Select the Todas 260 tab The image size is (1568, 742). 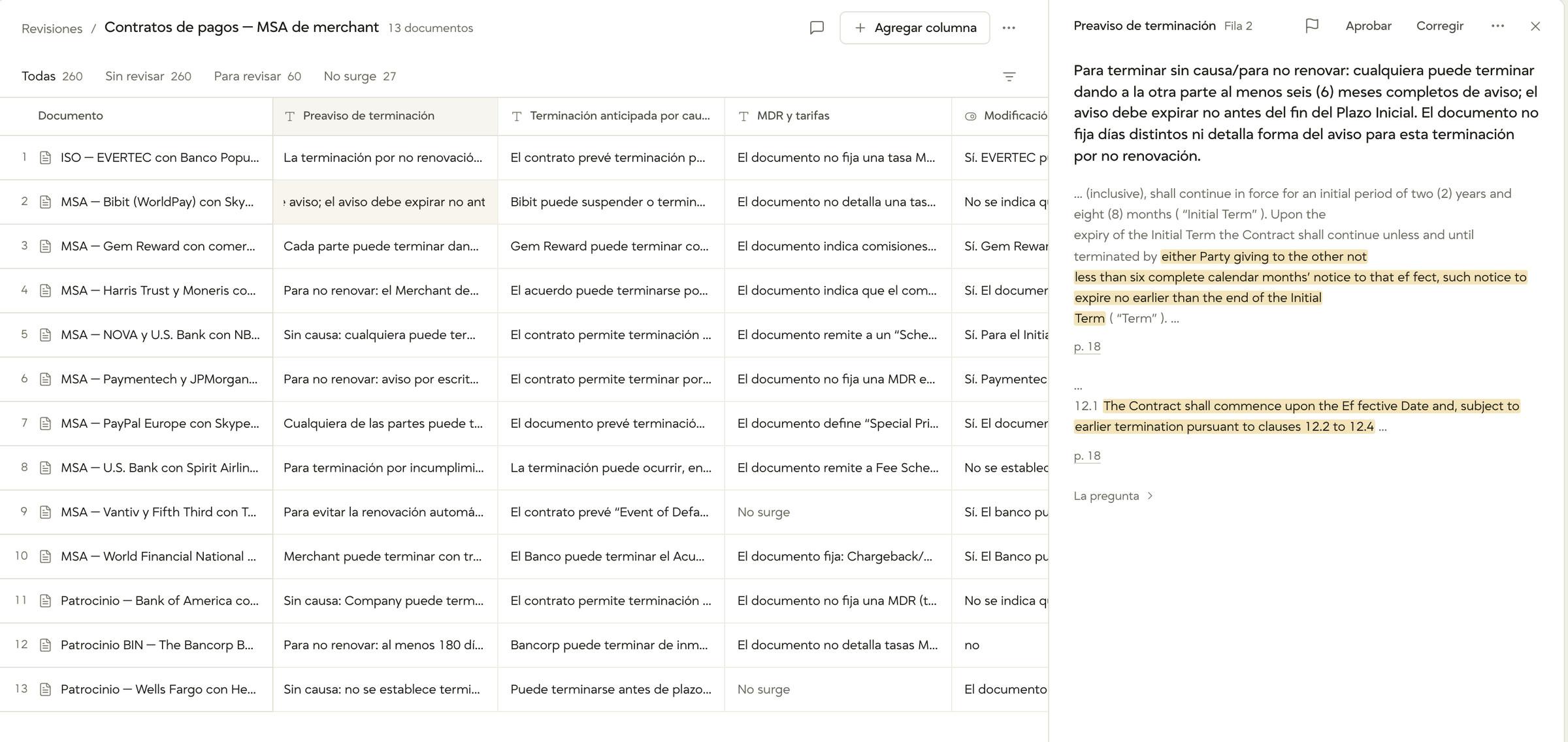tap(52, 76)
